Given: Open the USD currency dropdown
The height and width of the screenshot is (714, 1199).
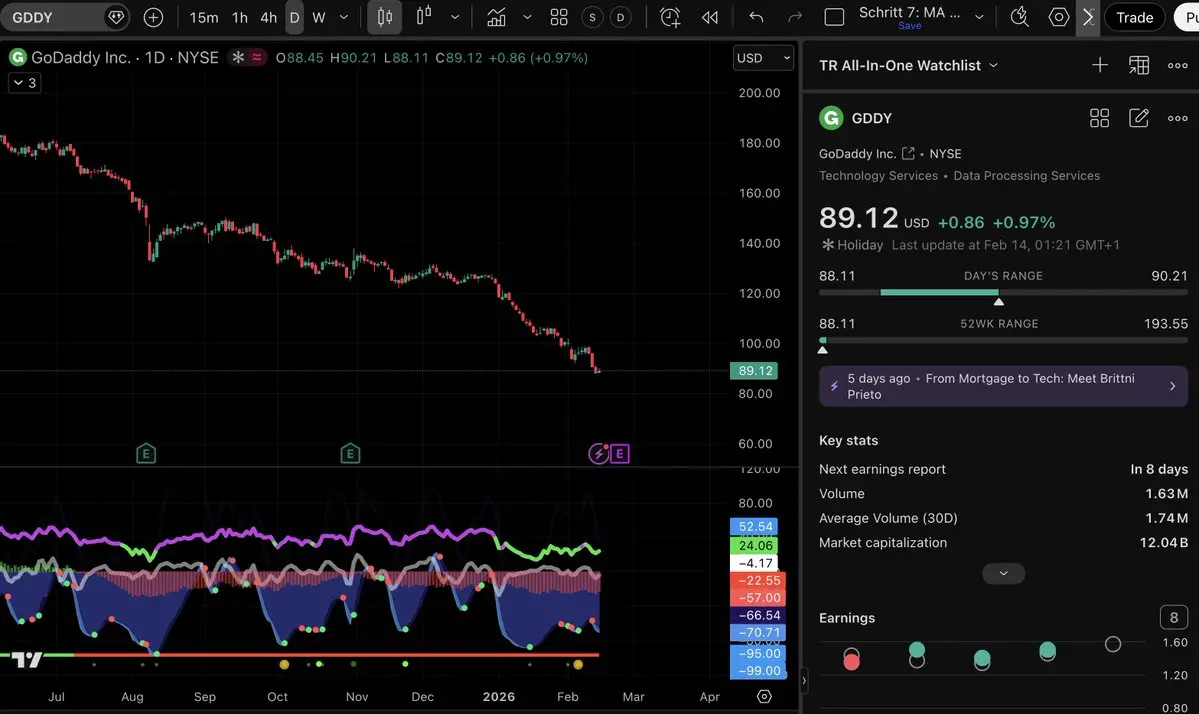Looking at the screenshot, I should [x=762, y=58].
